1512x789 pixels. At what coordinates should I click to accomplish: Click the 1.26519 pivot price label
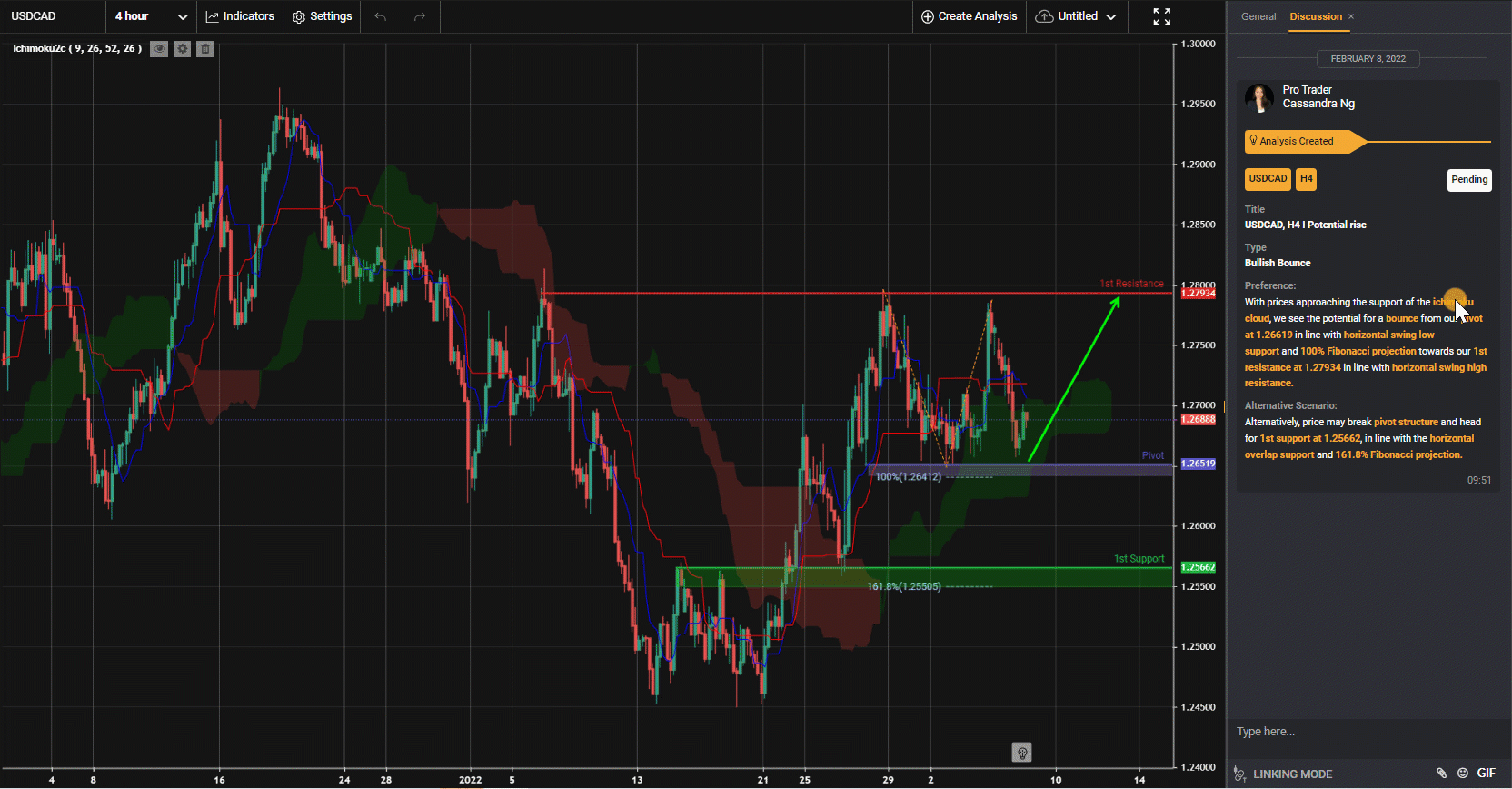click(x=1199, y=464)
